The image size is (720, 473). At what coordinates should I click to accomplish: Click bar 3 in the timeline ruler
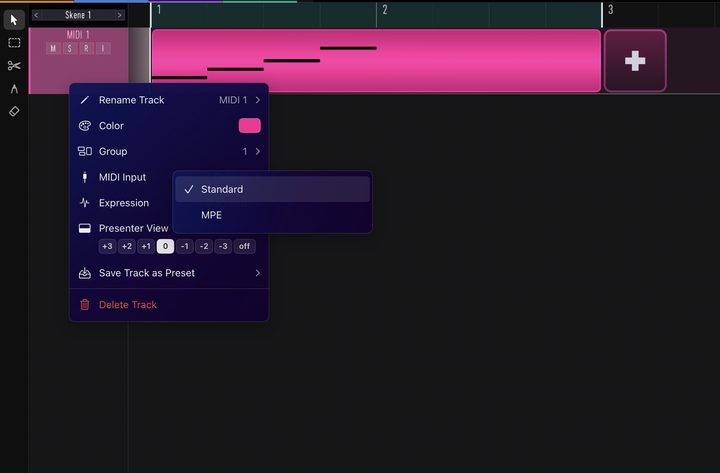(611, 10)
